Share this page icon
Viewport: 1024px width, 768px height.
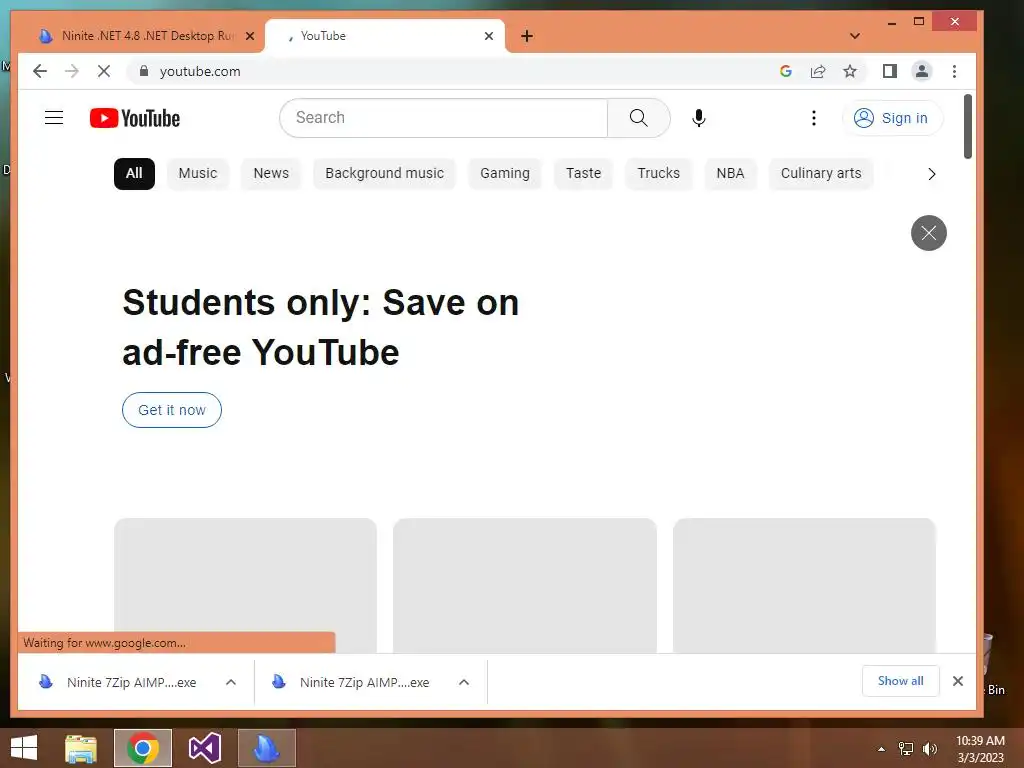coord(818,71)
